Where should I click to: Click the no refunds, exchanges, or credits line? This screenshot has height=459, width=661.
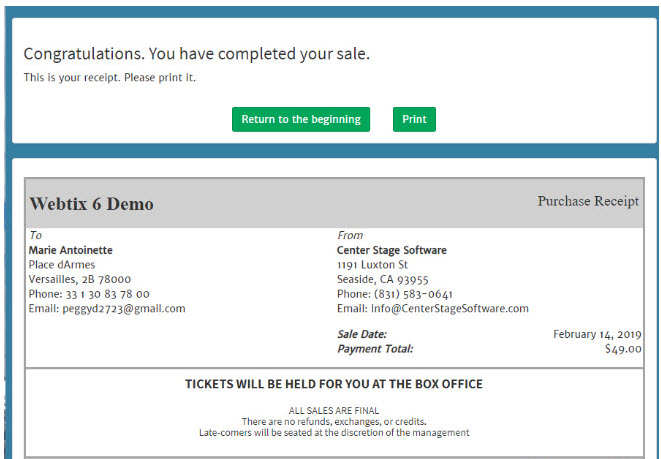click(334, 421)
